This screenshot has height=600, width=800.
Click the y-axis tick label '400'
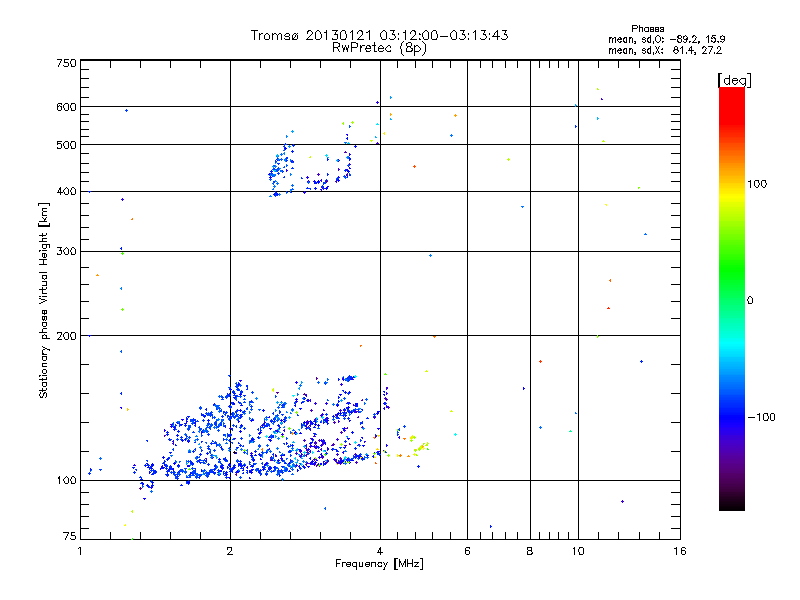(66, 192)
